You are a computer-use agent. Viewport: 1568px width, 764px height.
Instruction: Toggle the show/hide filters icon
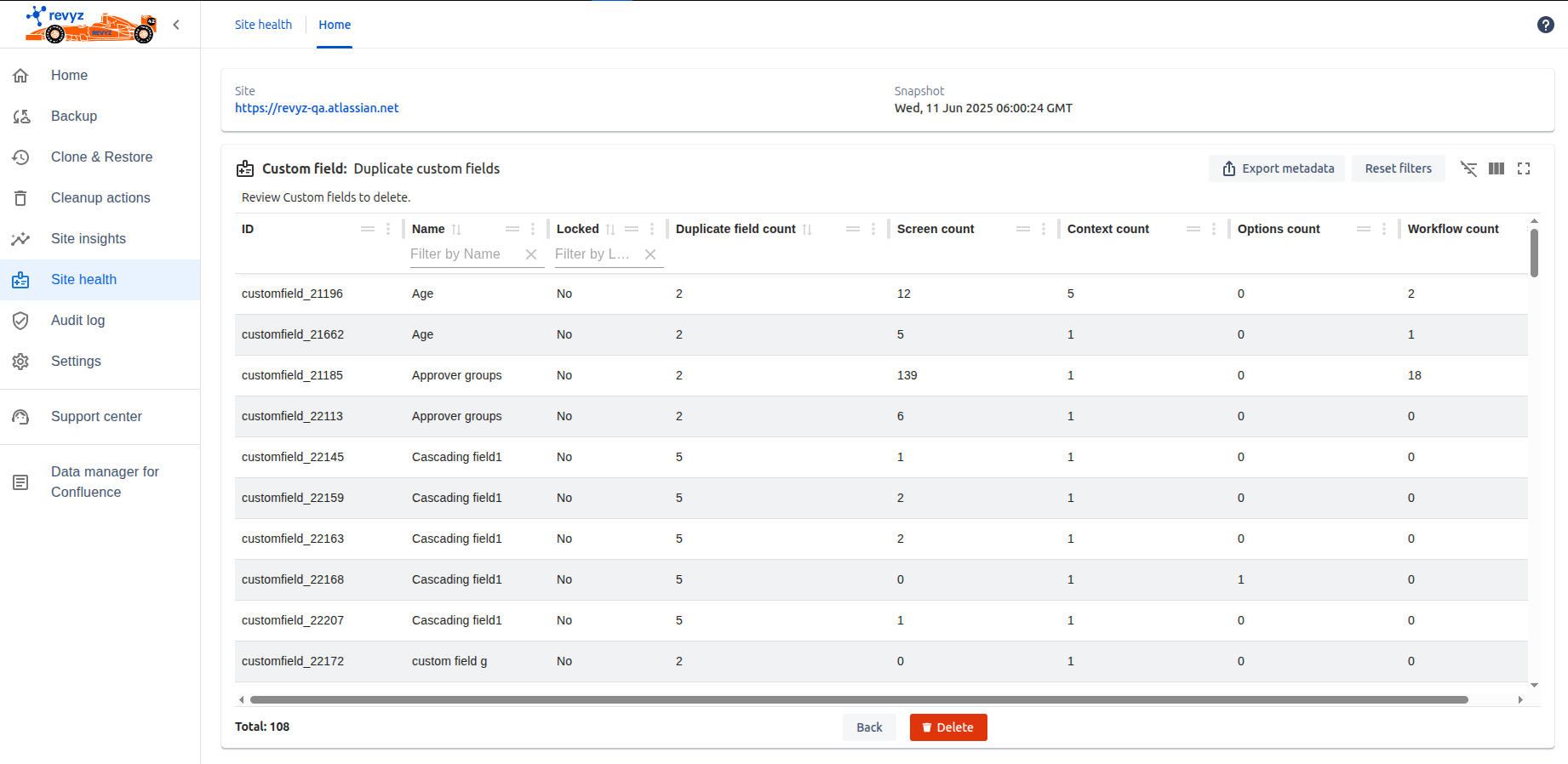pyautogui.click(x=1468, y=168)
